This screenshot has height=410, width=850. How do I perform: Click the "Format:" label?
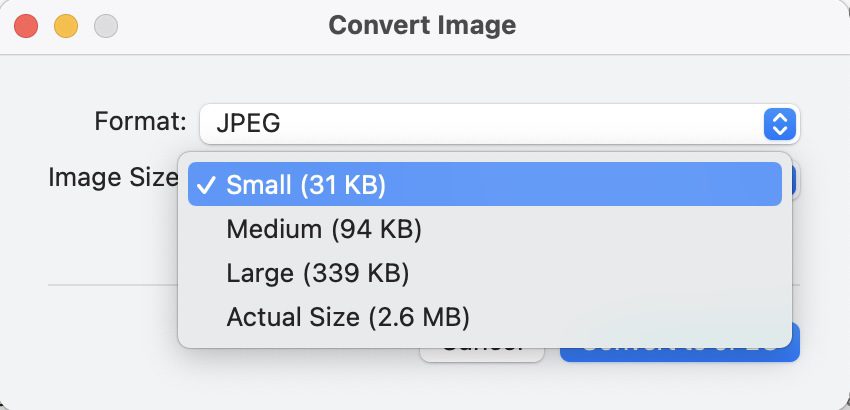tap(140, 122)
